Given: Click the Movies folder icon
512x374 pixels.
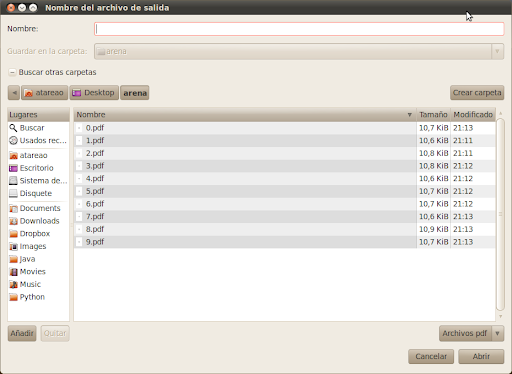Looking at the screenshot, I should (13, 272).
